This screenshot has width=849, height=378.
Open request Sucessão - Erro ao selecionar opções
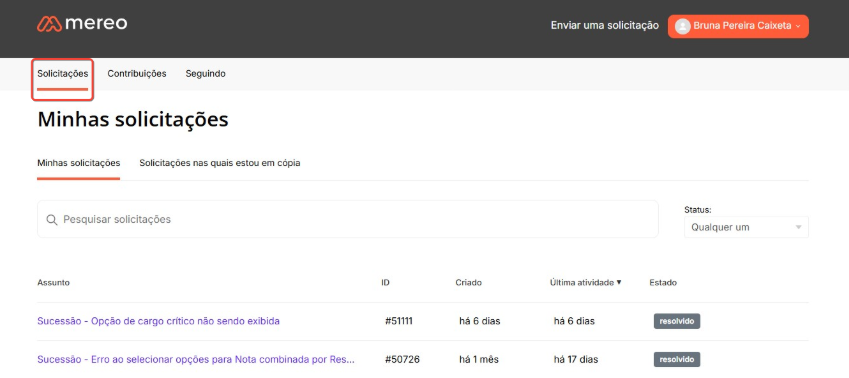click(196, 360)
